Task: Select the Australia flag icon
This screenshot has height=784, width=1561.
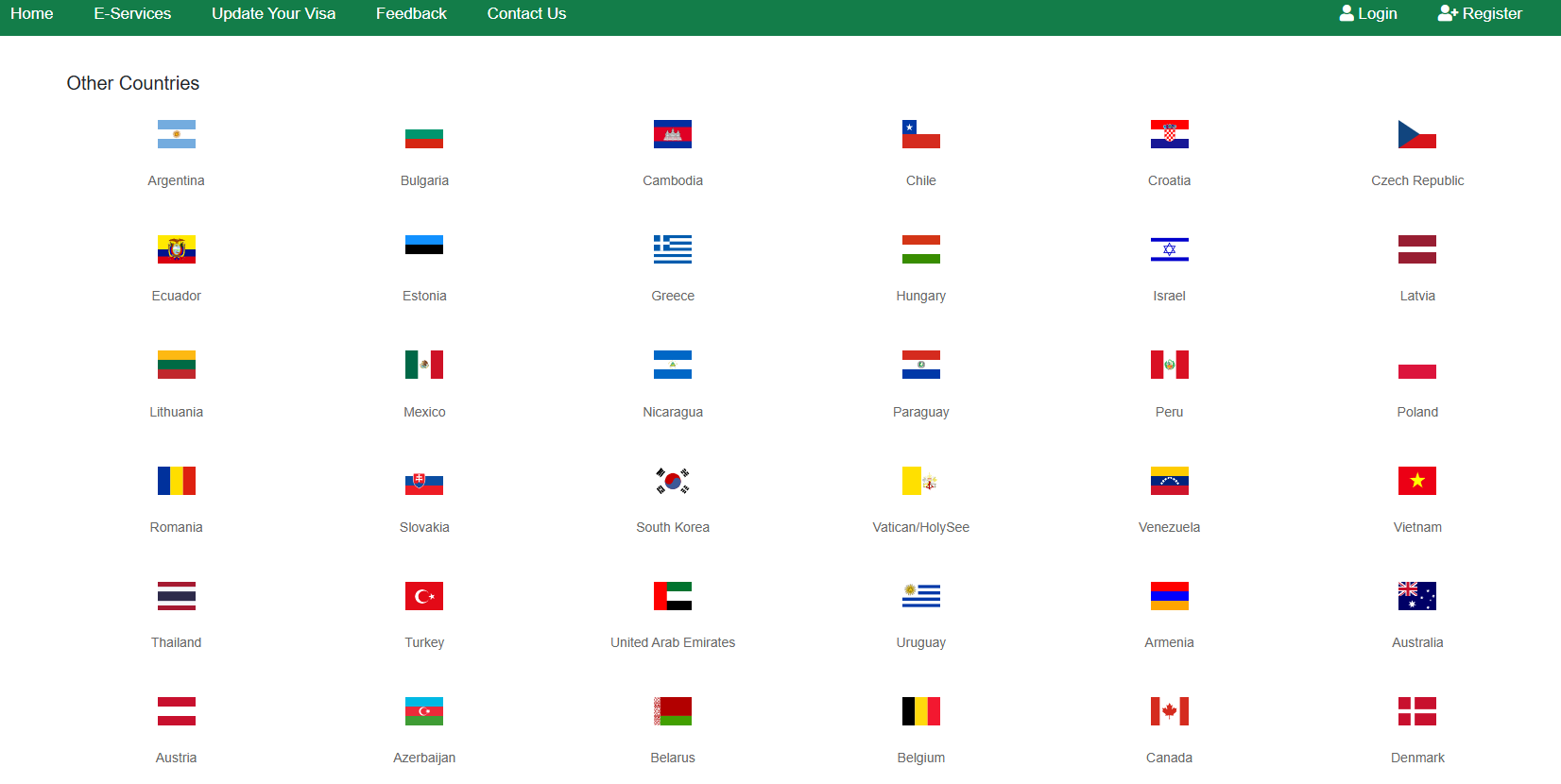Action: click(x=1417, y=596)
